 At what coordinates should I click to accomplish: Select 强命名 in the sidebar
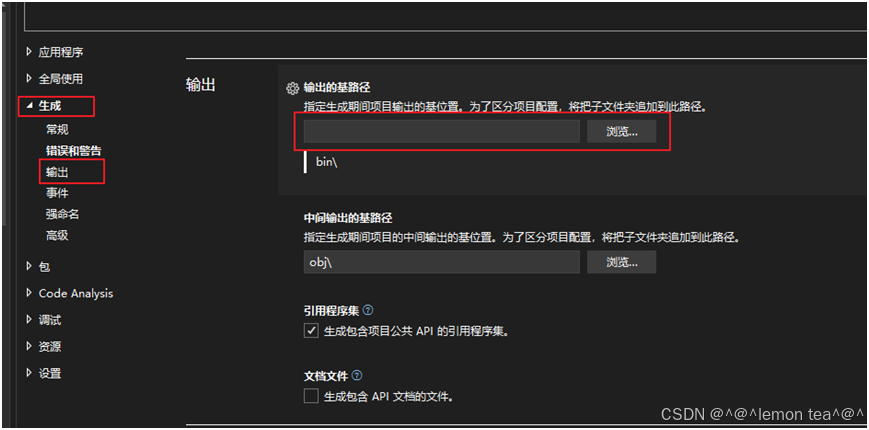pos(63,214)
